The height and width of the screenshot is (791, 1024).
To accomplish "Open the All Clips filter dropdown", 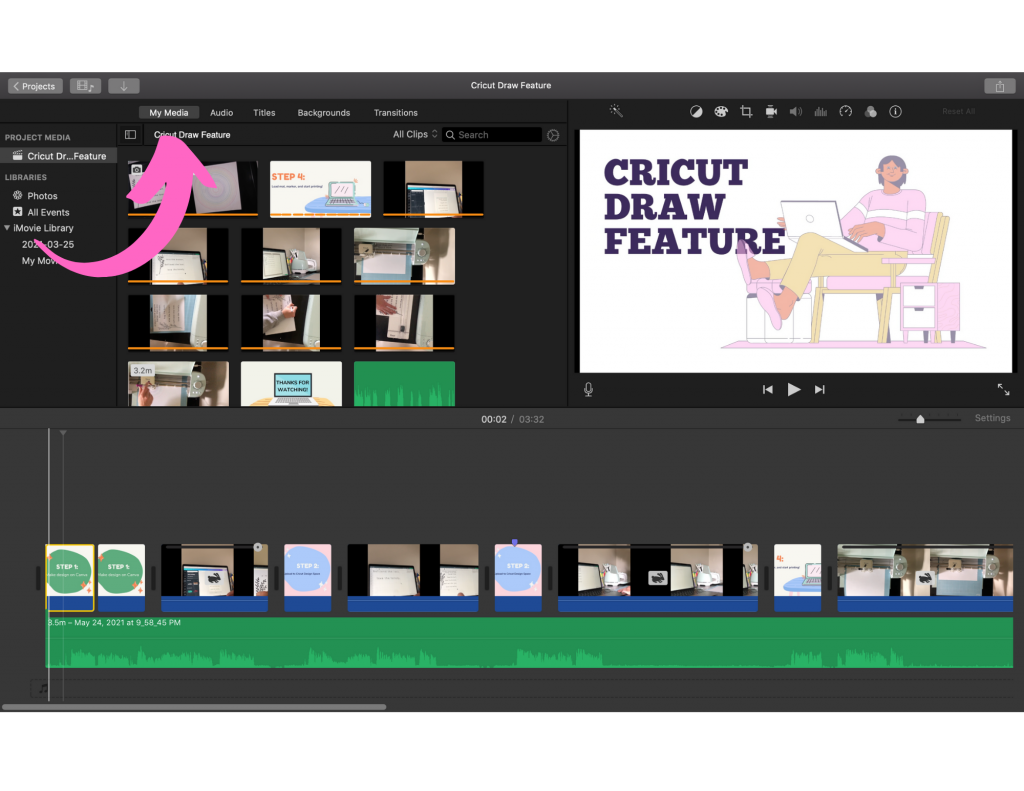I will 415,134.
